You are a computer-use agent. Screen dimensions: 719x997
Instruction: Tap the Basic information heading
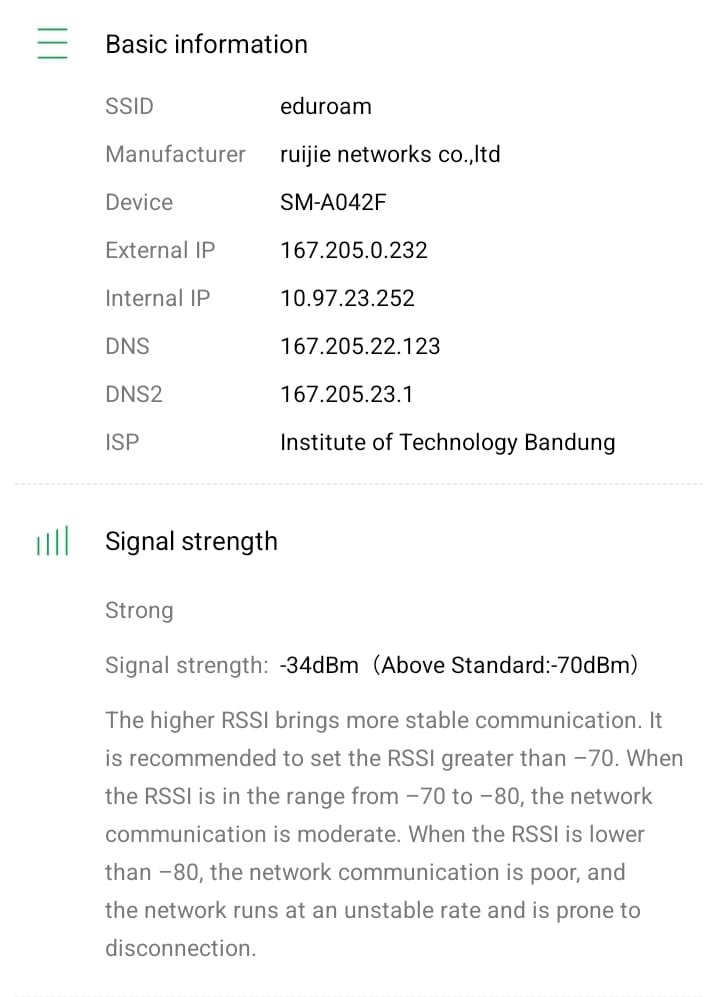point(206,44)
